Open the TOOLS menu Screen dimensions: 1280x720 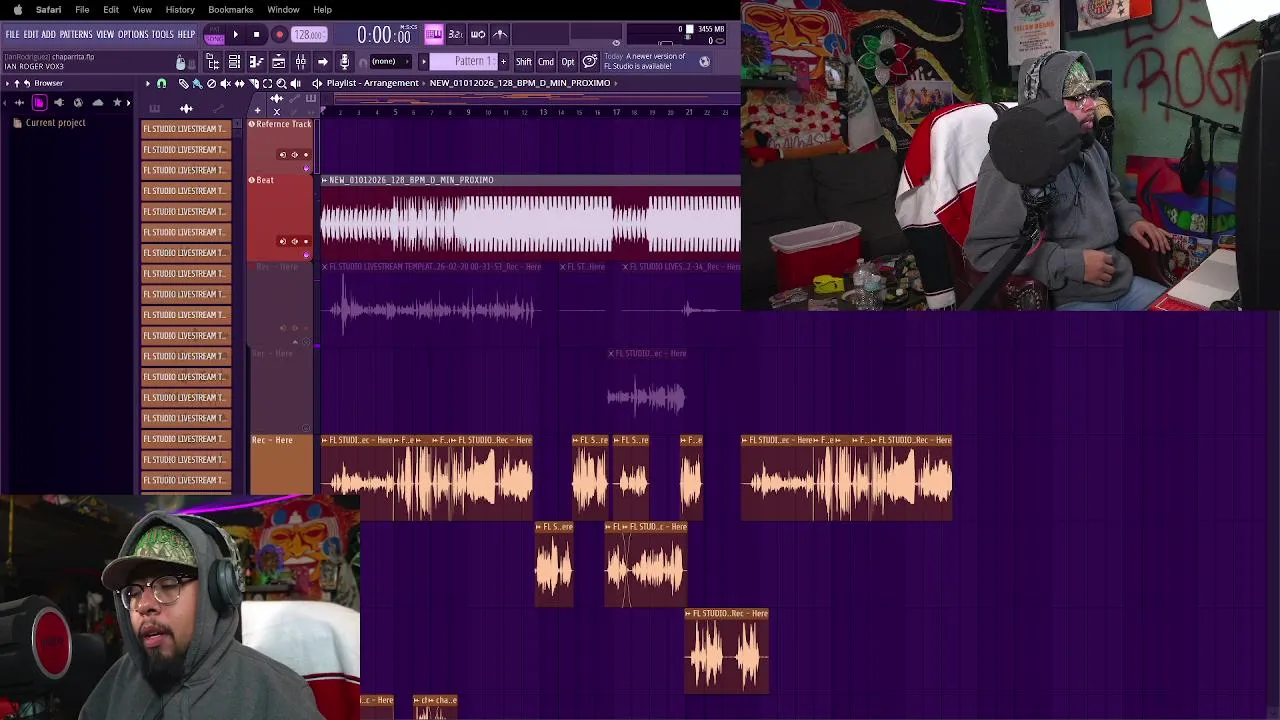(163, 34)
